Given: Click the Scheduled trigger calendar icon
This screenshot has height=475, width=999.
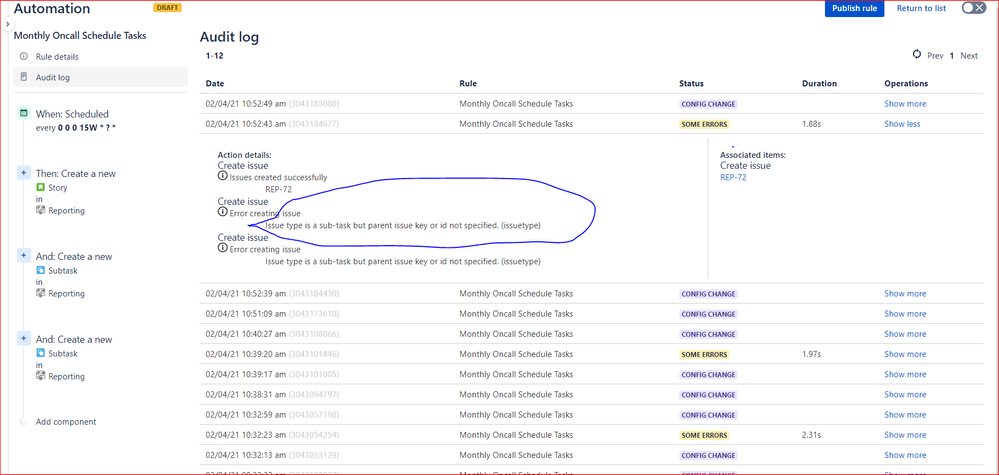Looking at the screenshot, I should 24,113.
